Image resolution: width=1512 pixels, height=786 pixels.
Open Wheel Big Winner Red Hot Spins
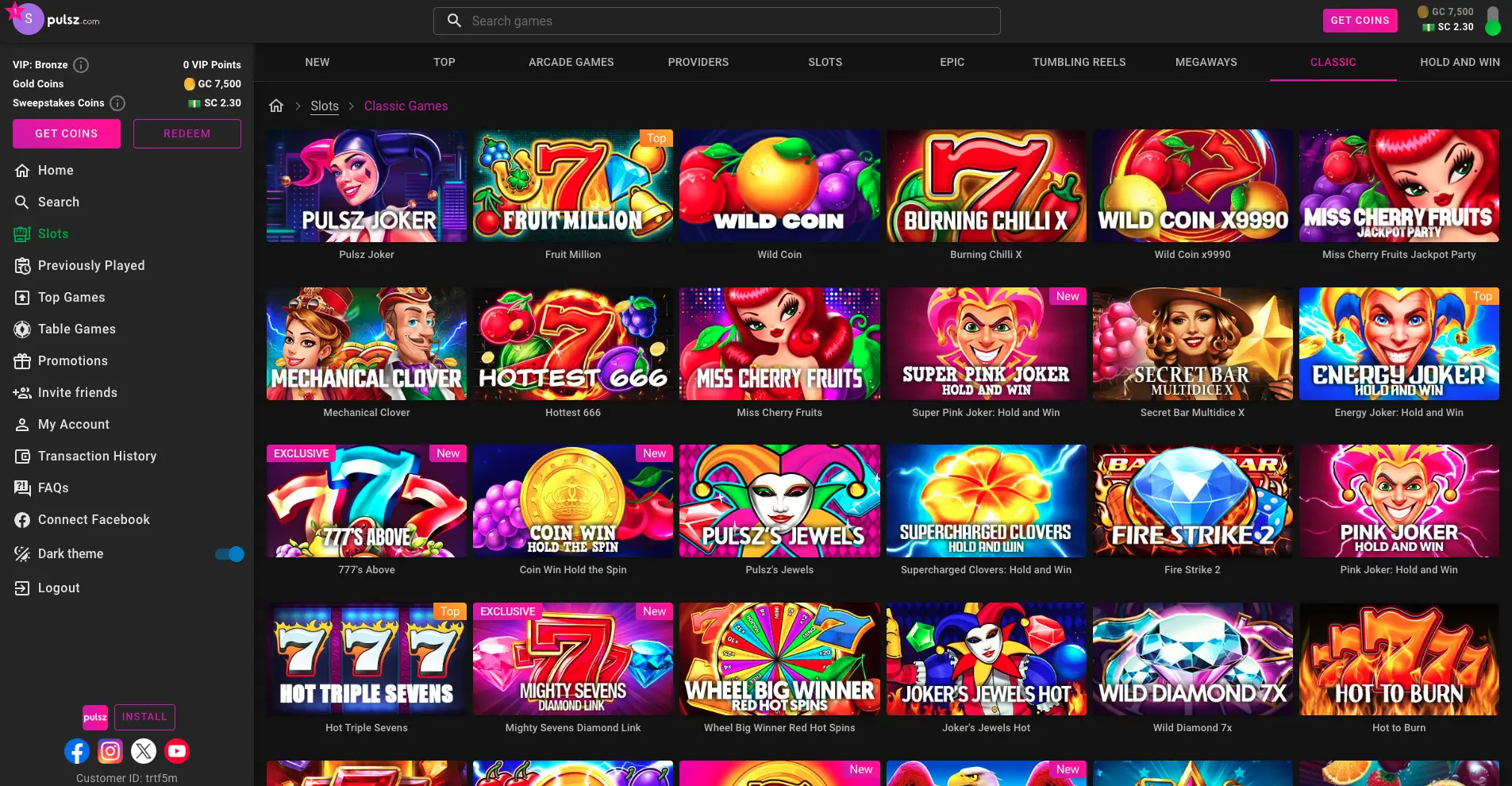click(779, 659)
